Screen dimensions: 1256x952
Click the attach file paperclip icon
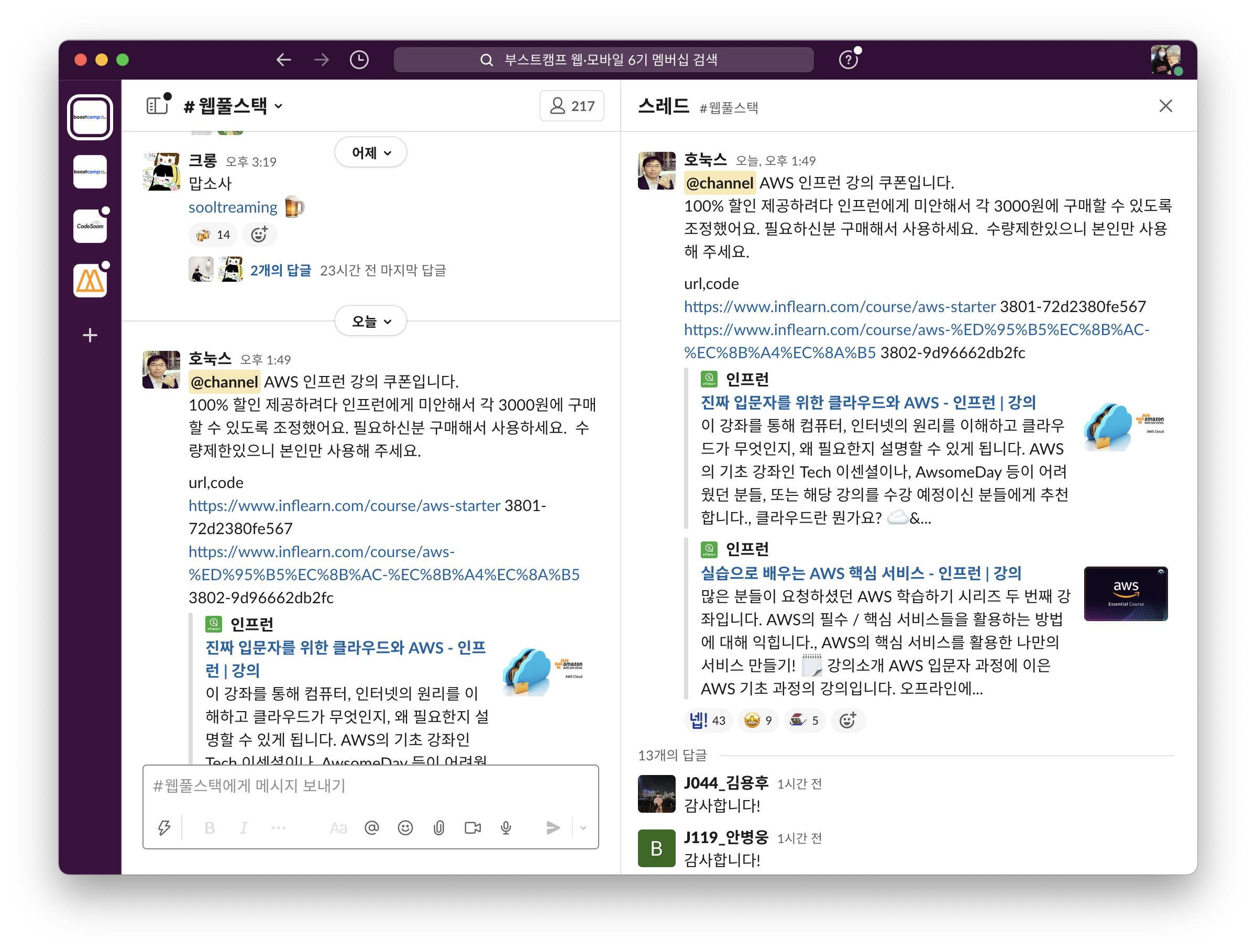[x=439, y=828]
